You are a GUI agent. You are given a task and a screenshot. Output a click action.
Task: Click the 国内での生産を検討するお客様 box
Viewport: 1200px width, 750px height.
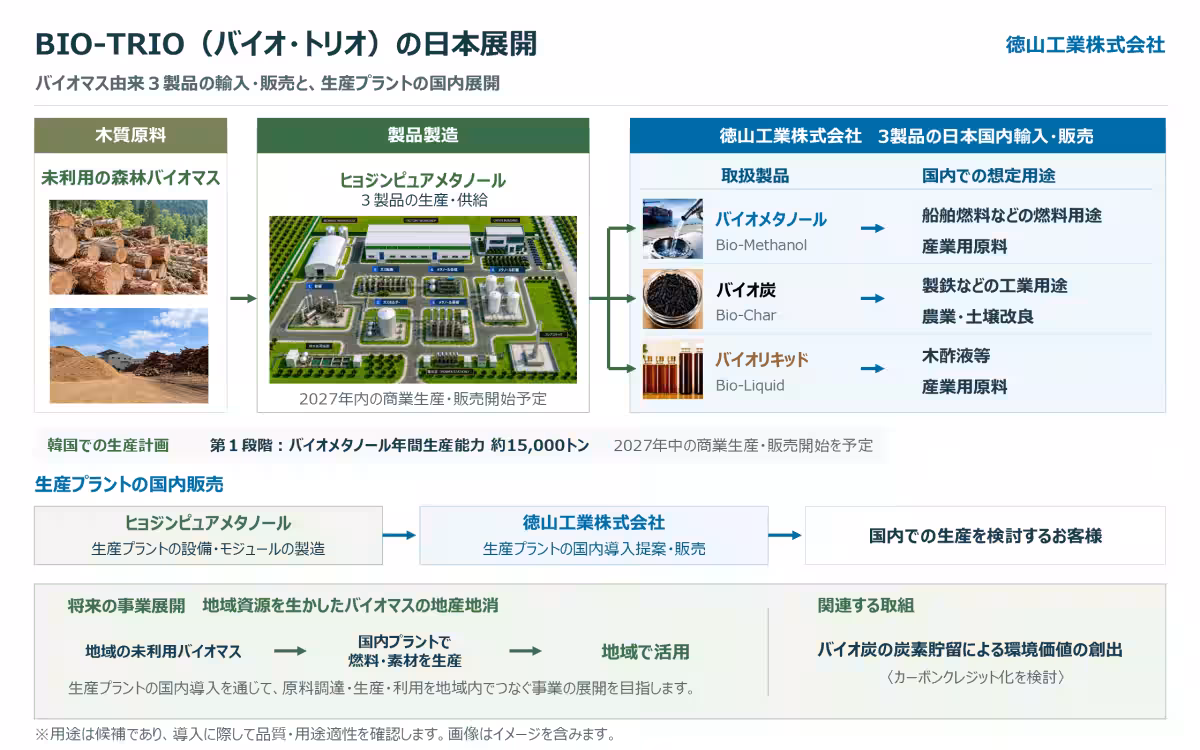click(x=985, y=535)
